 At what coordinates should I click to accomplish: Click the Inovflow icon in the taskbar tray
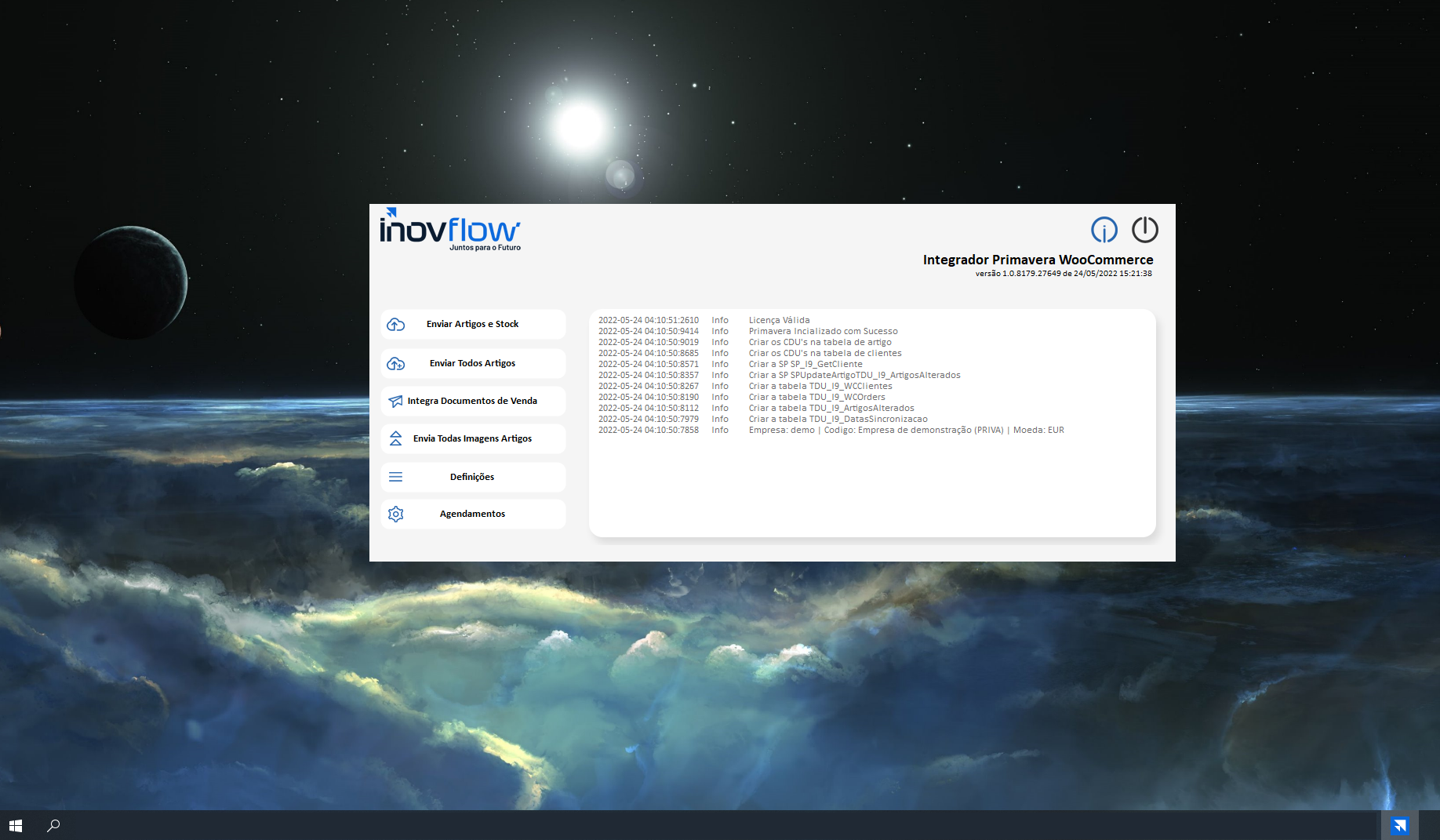[1399, 825]
